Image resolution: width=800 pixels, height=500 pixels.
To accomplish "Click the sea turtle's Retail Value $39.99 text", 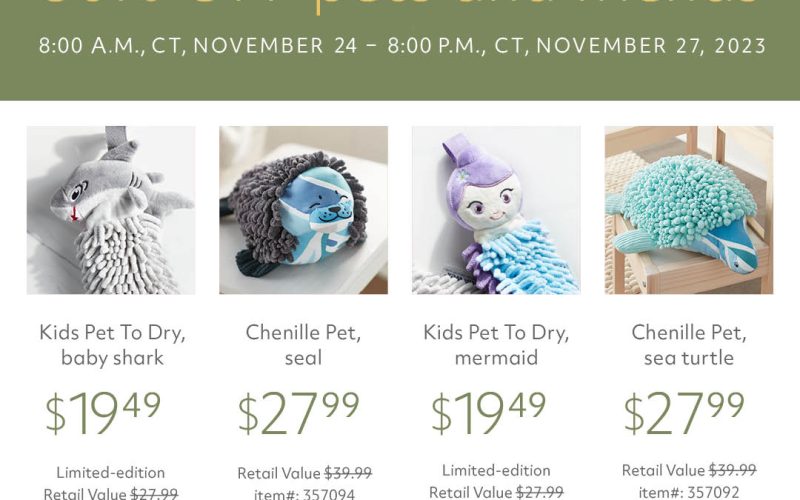I will click(689, 470).
